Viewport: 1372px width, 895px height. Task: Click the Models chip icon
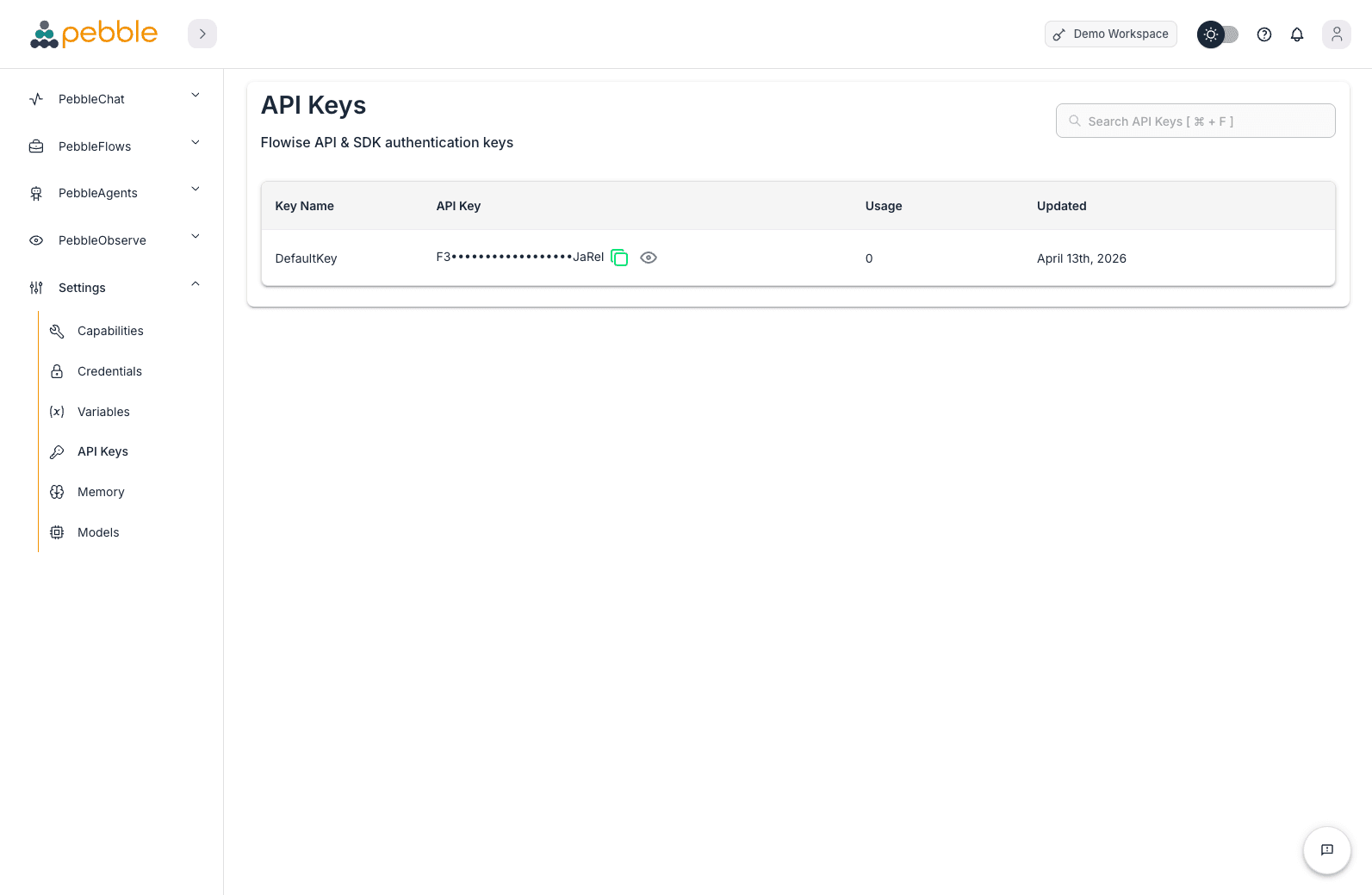click(57, 532)
